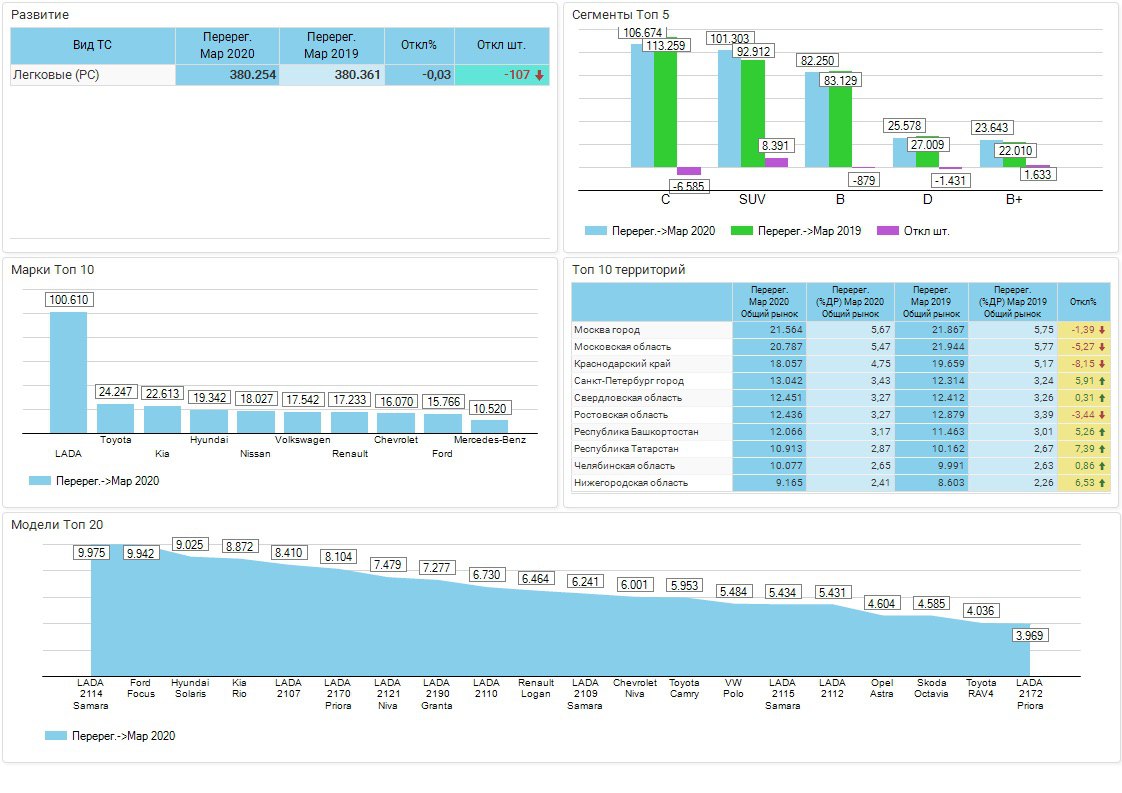1122x793 pixels.
Task: Click the red down arrow beside -107
Action: coord(540,75)
